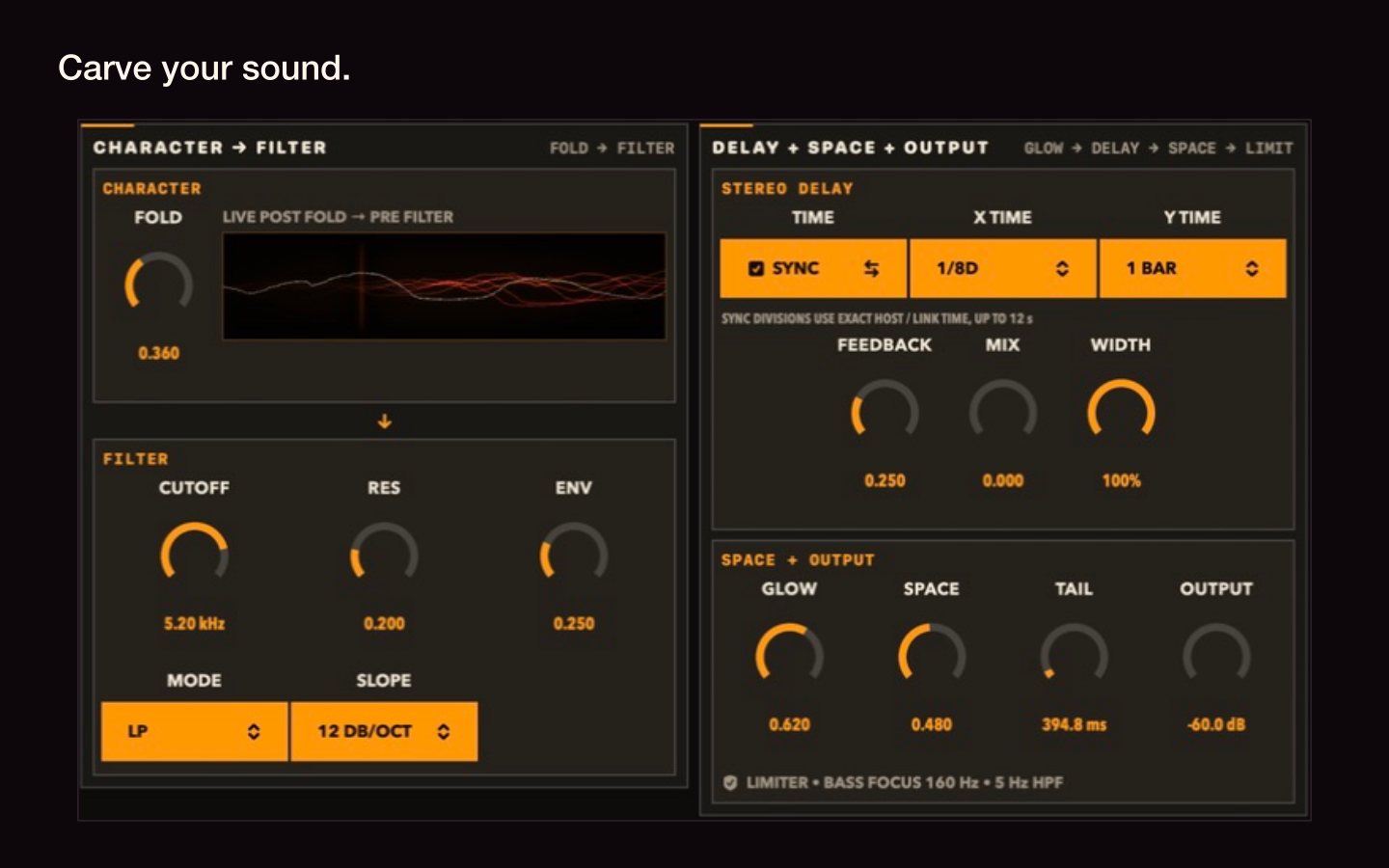Image resolution: width=1389 pixels, height=868 pixels.
Task: Click the limiter shield icon
Action: pos(730,782)
